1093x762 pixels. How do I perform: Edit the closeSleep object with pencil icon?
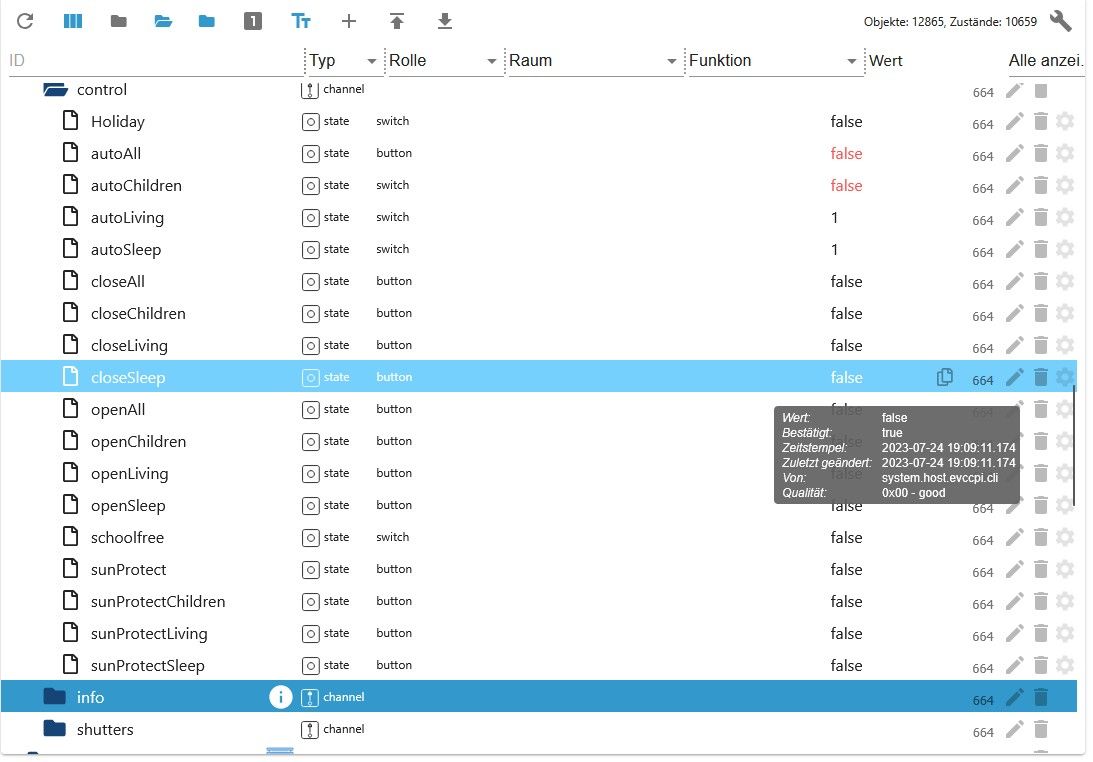(x=1015, y=377)
